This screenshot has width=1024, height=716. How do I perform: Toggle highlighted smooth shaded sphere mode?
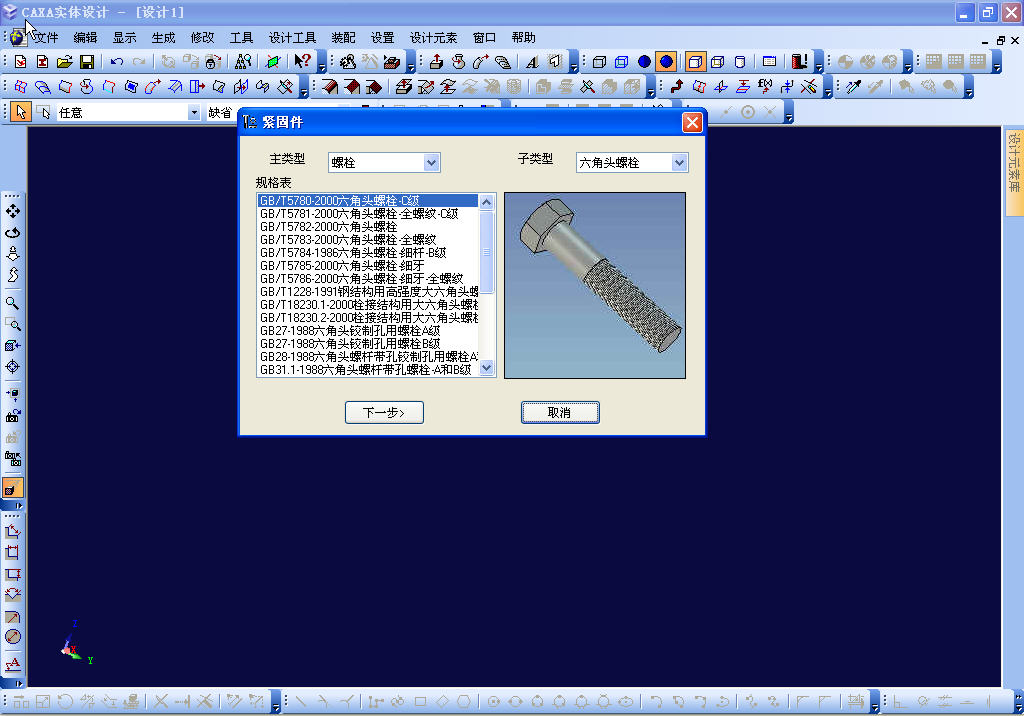point(666,61)
